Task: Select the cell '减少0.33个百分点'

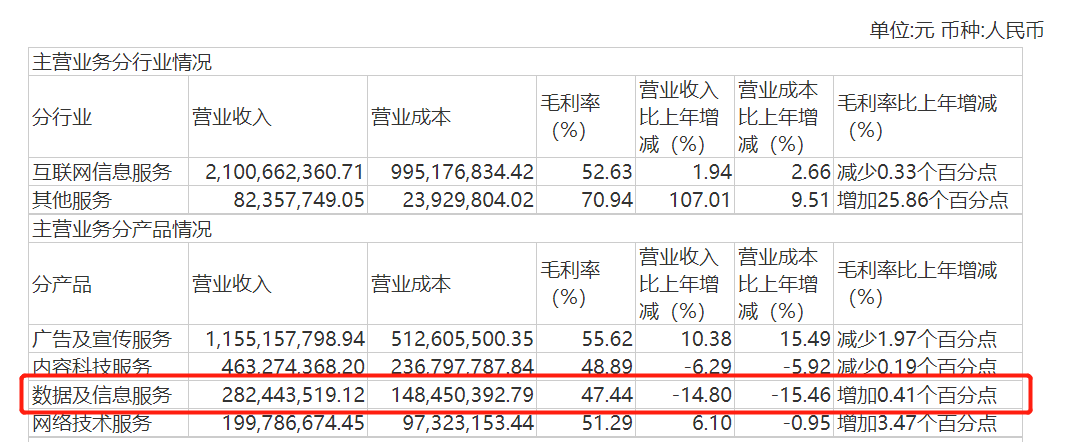Action: tap(916, 171)
